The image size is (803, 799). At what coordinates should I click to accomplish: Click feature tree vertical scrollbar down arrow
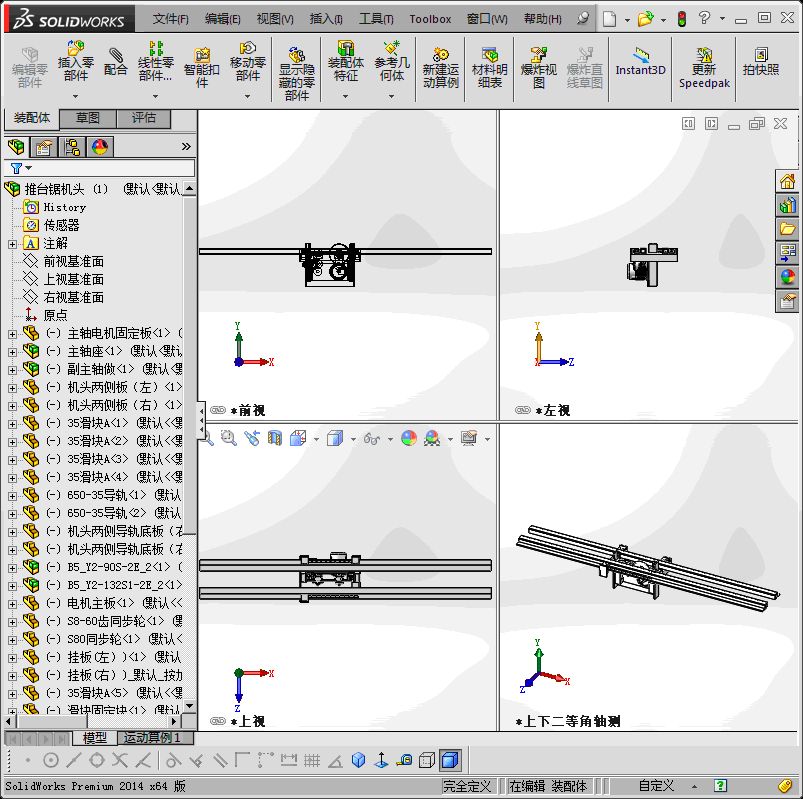[x=189, y=706]
